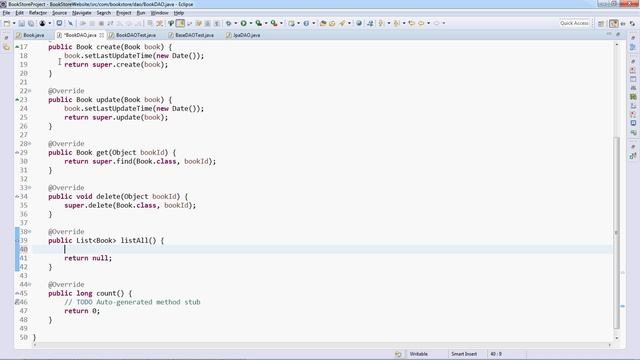This screenshot has width=640, height=360.
Task: Toggle the highlighted Mark Occurrences button
Action: click(180, 23)
